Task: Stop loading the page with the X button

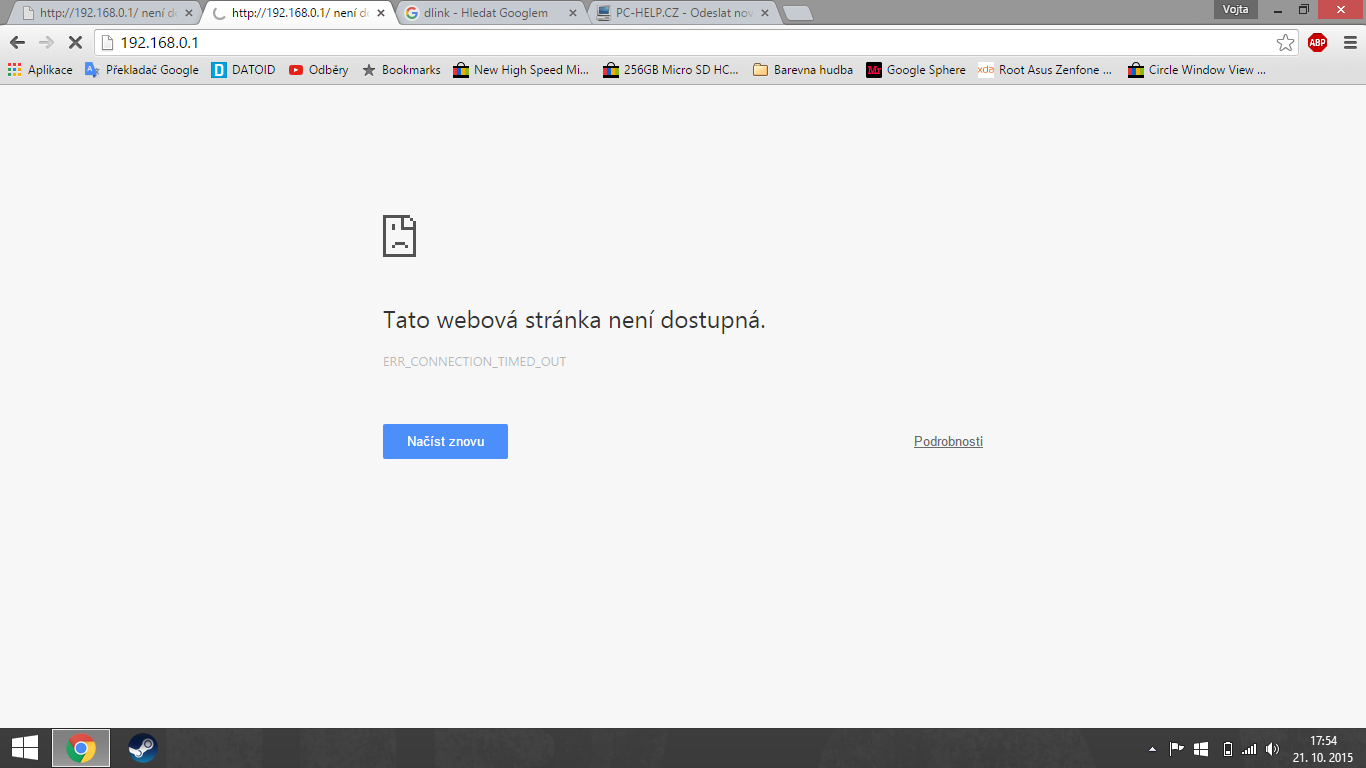Action: click(x=75, y=42)
